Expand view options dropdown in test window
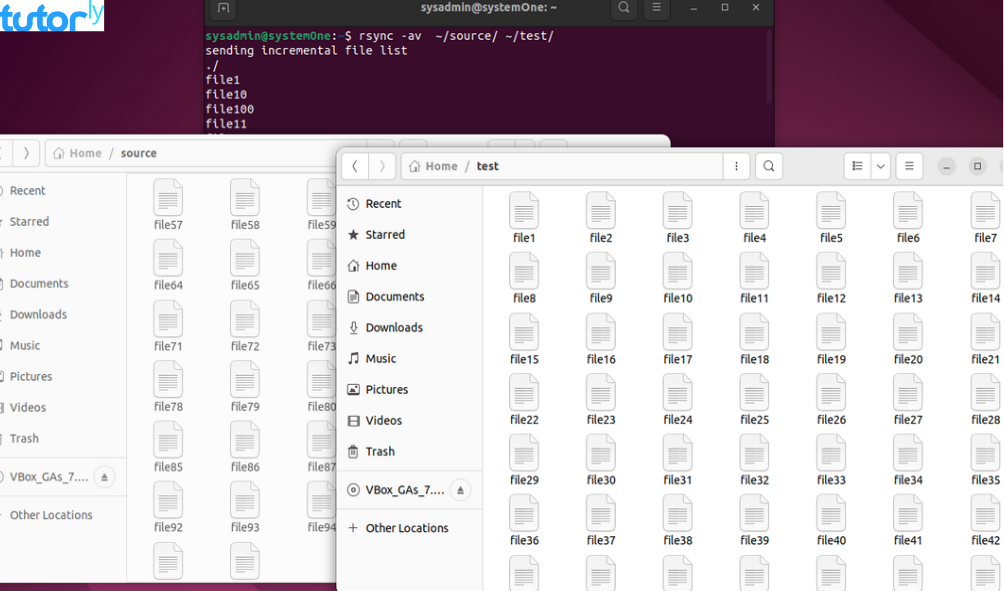The height and width of the screenshot is (591, 1004). (880, 166)
